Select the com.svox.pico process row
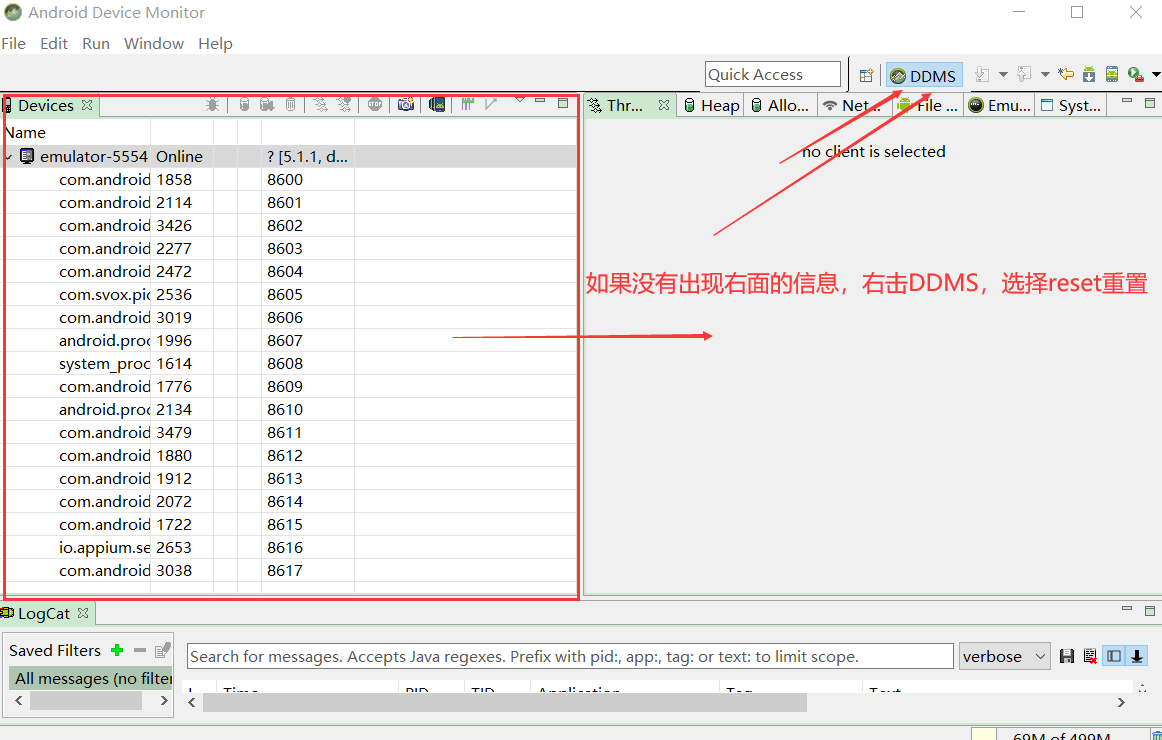This screenshot has width=1162, height=740. coord(290,294)
